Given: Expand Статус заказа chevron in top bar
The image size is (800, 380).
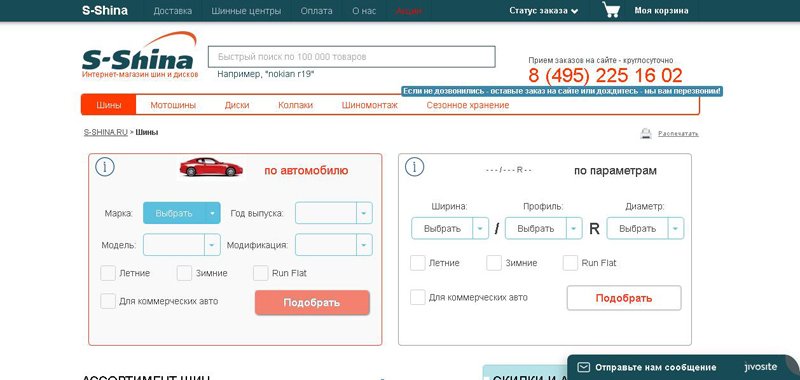Looking at the screenshot, I should coord(575,11).
